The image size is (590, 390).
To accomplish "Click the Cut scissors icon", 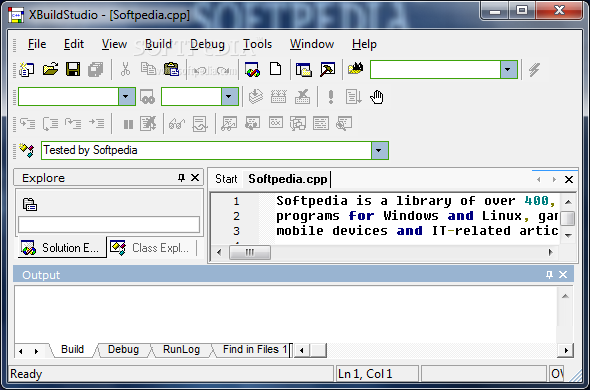I will pyautogui.click(x=125, y=70).
